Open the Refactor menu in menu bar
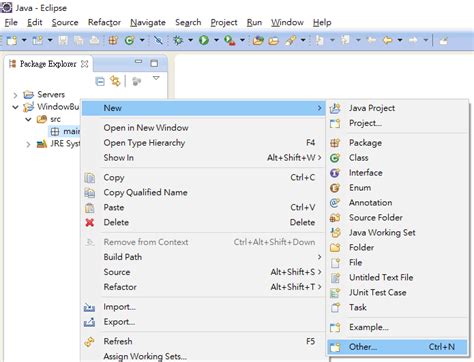474x362 pixels. point(104,23)
